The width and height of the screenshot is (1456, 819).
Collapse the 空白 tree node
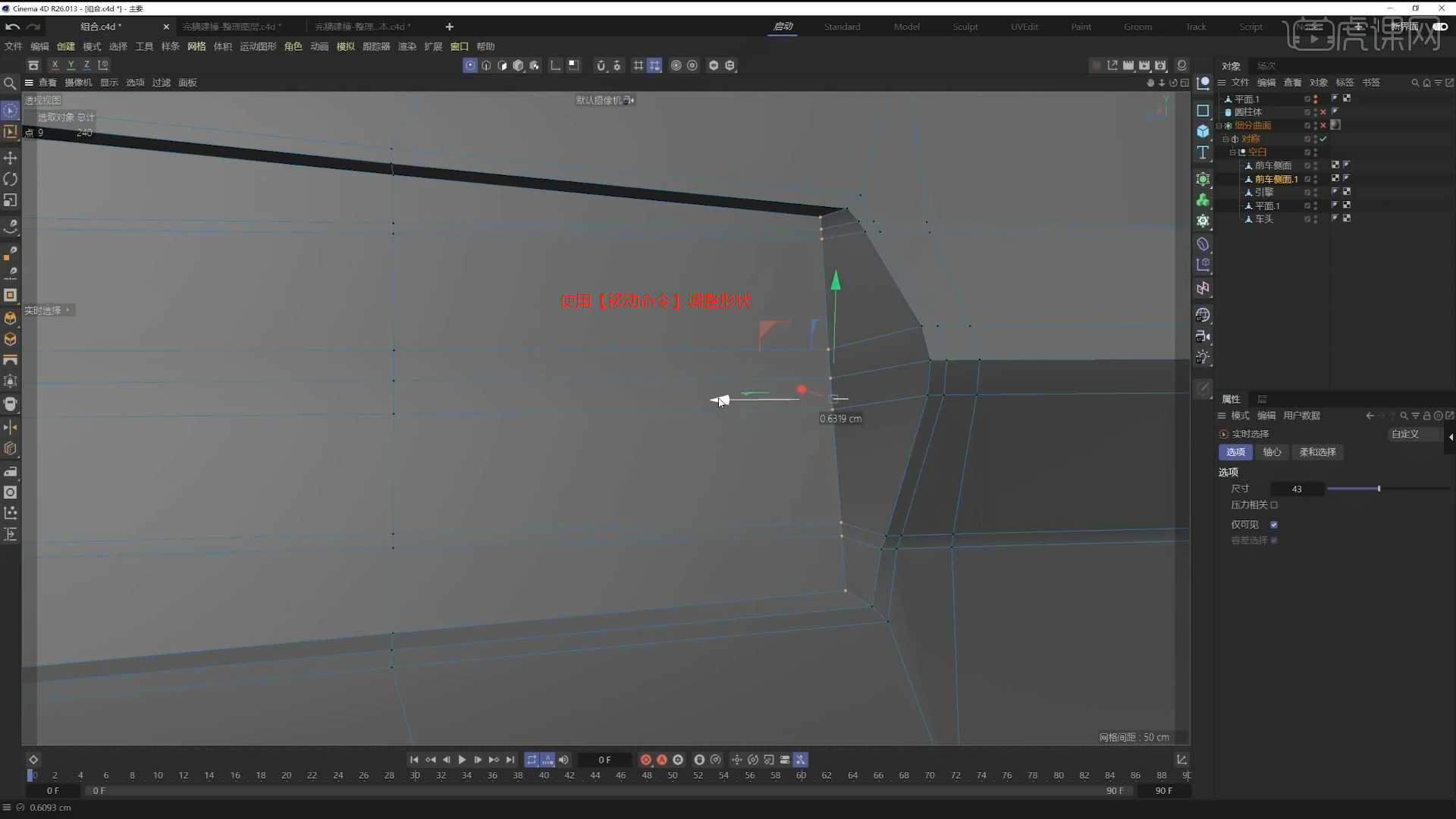pos(1232,152)
